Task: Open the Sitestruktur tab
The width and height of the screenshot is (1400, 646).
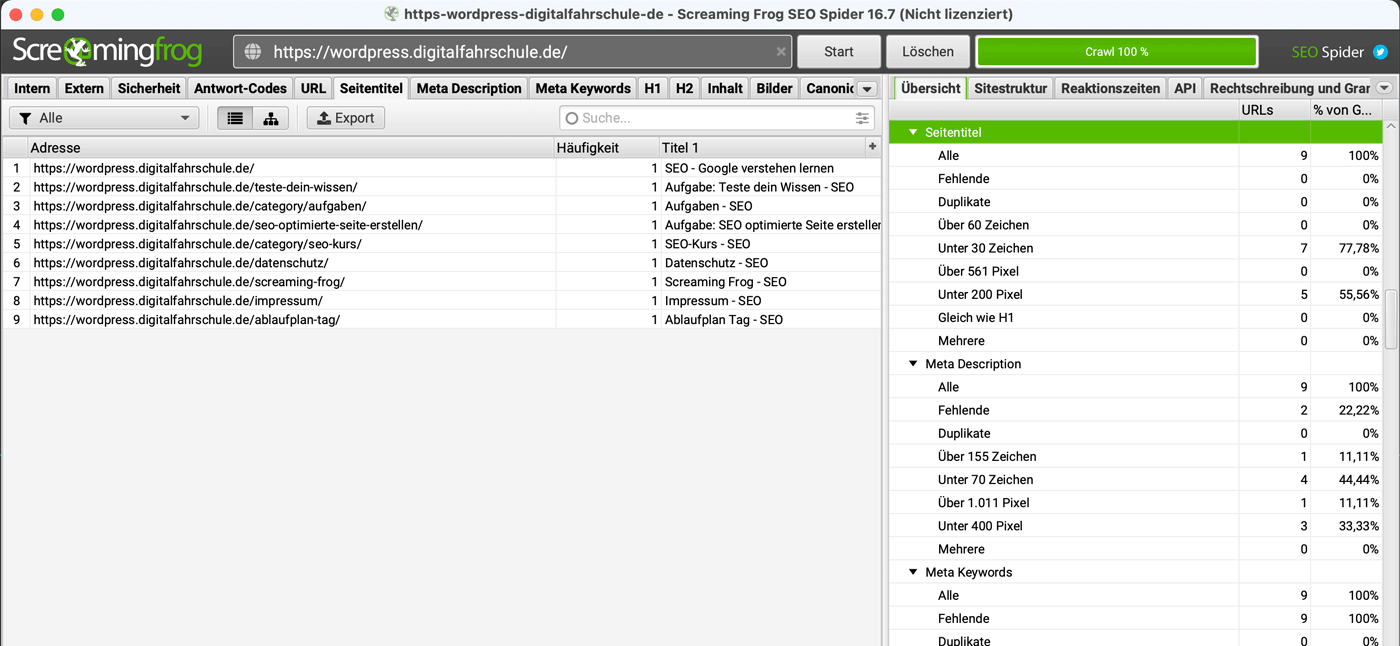Action: click(1011, 88)
